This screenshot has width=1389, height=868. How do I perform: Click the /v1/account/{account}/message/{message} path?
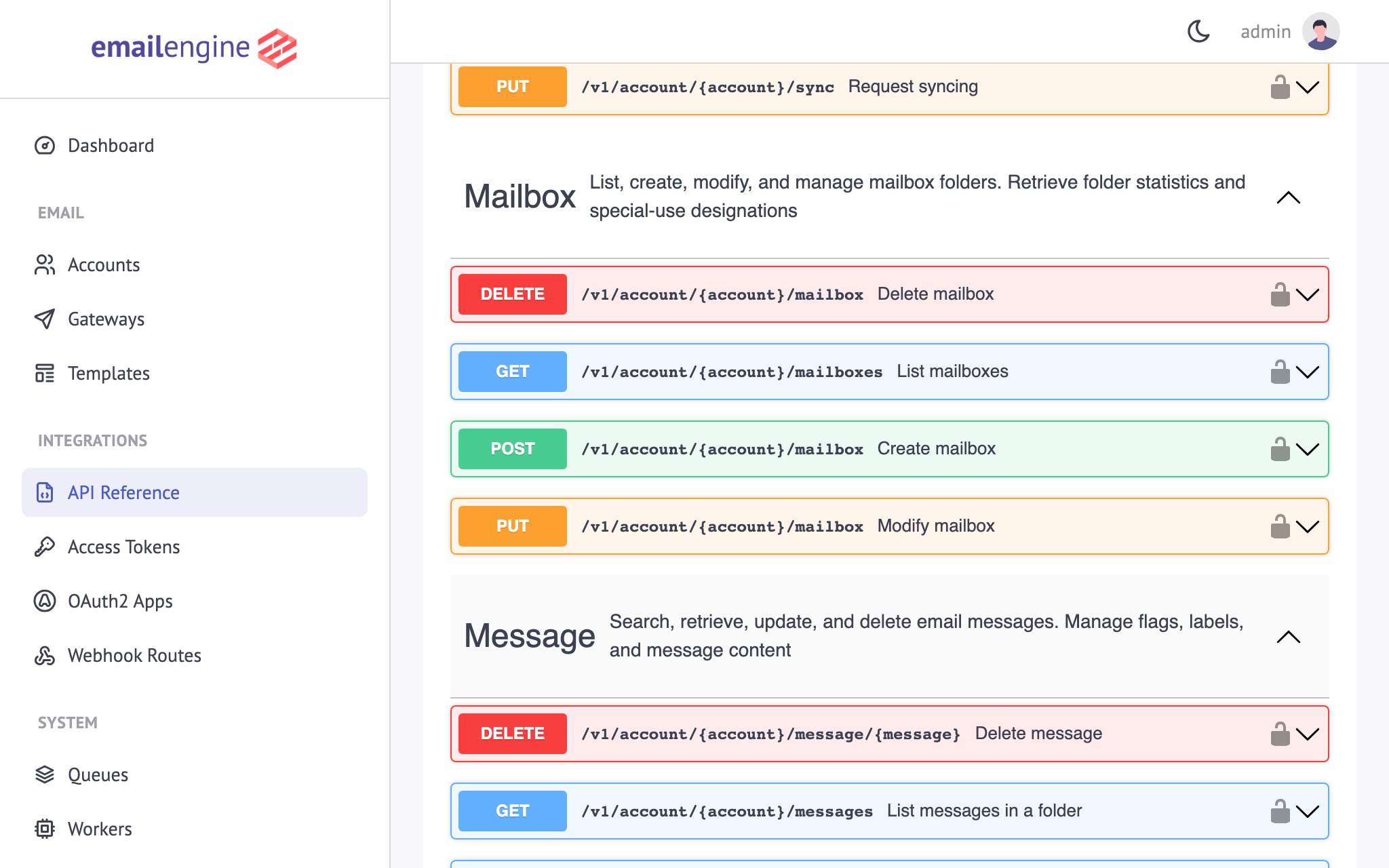click(x=770, y=734)
